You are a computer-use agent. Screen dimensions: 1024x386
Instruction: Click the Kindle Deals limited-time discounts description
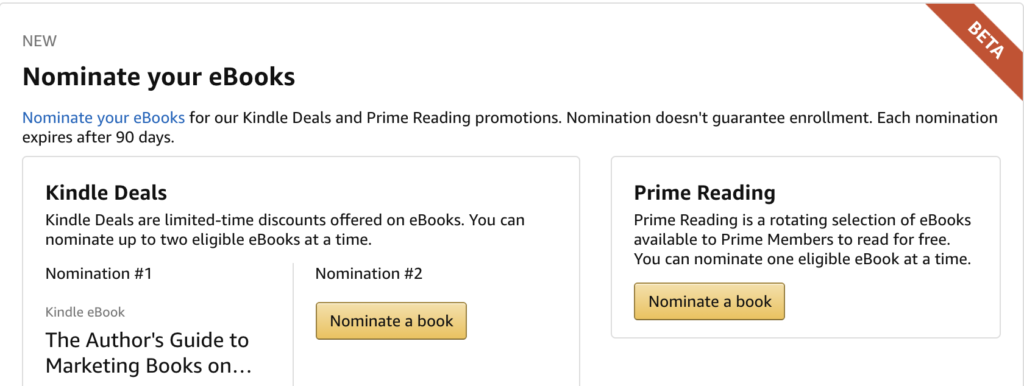coord(285,230)
